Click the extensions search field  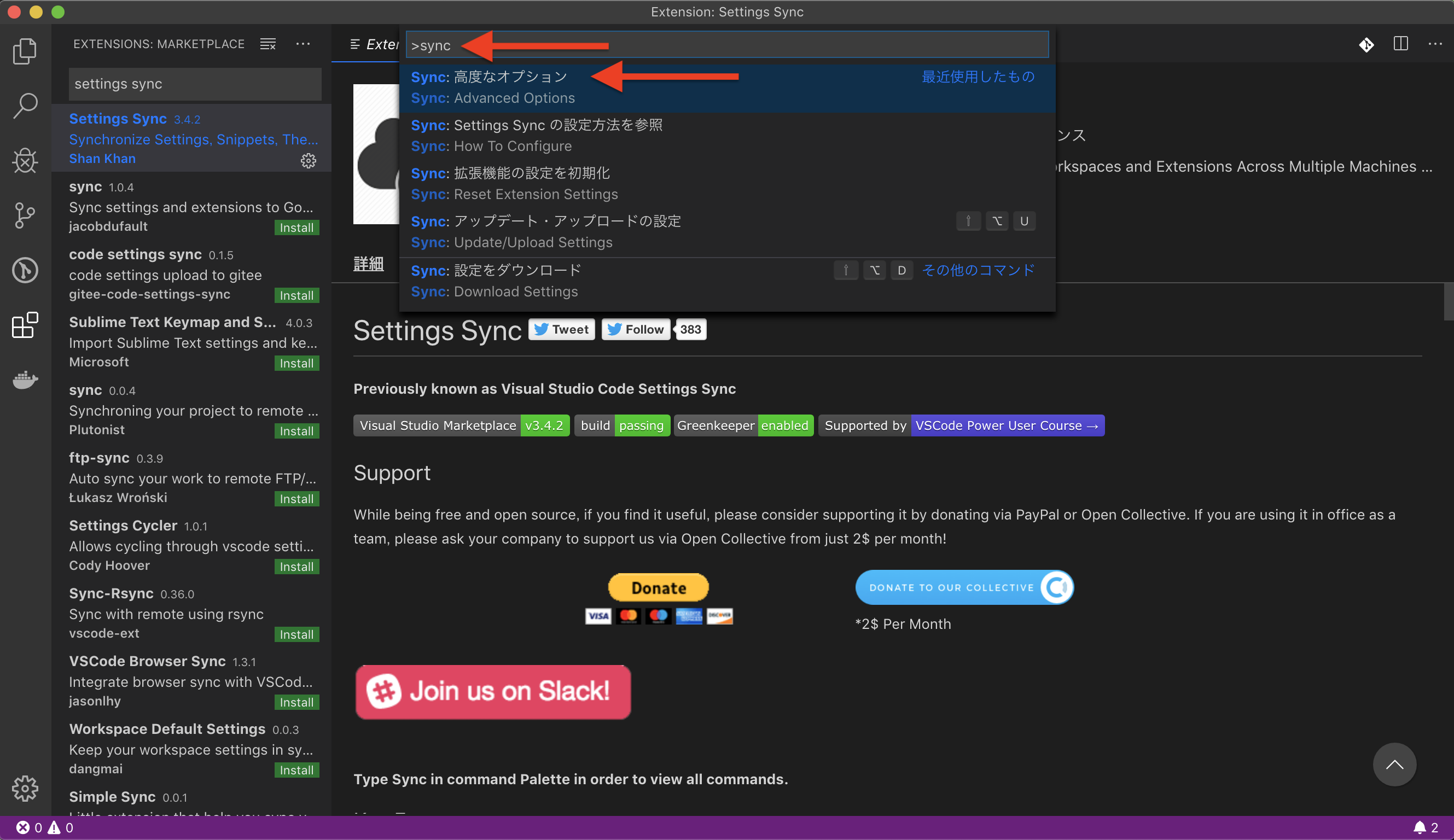pyautogui.click(x=195, y=84)
